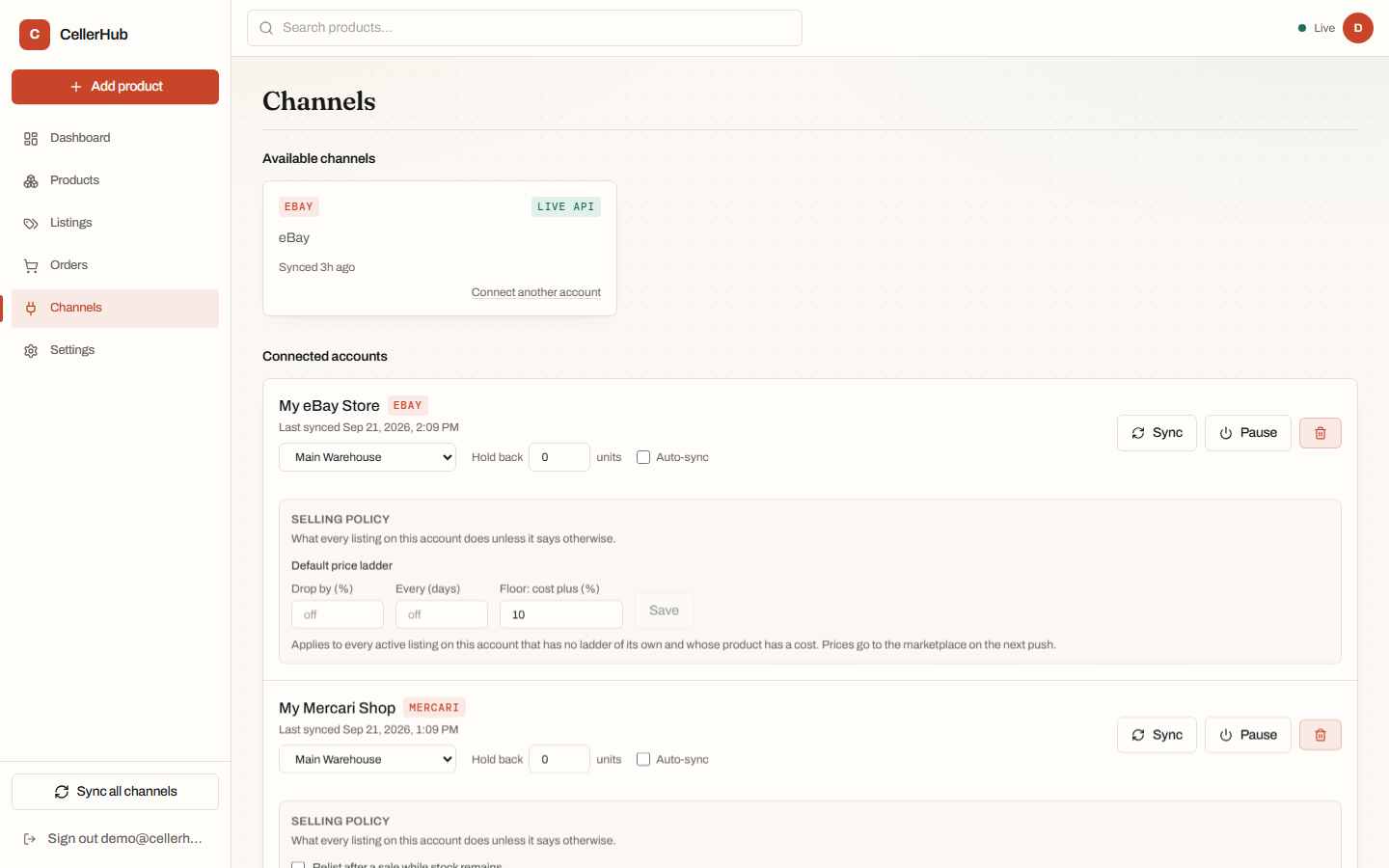Click the EBAY badge next to My eBay Store

tap(408, 406)
